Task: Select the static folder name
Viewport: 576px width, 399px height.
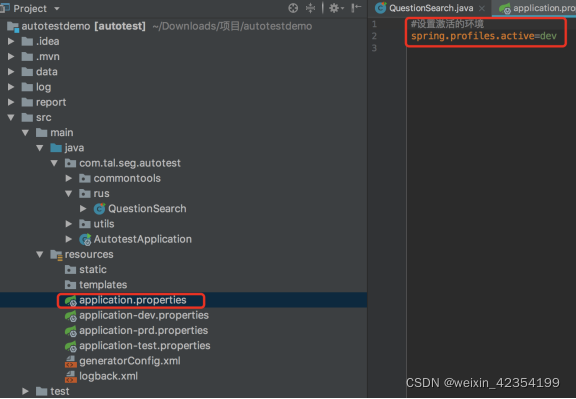Action: click(93, 270)
